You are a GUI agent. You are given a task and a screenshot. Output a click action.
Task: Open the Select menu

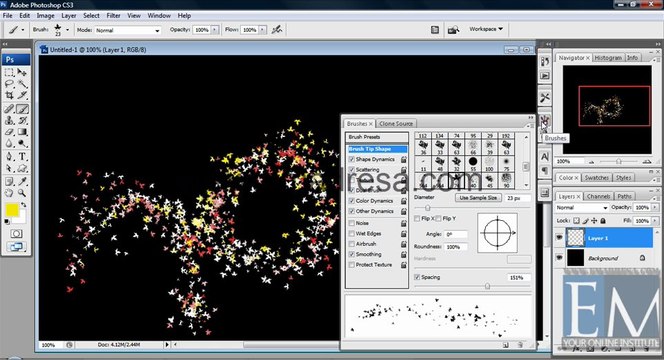91,15
